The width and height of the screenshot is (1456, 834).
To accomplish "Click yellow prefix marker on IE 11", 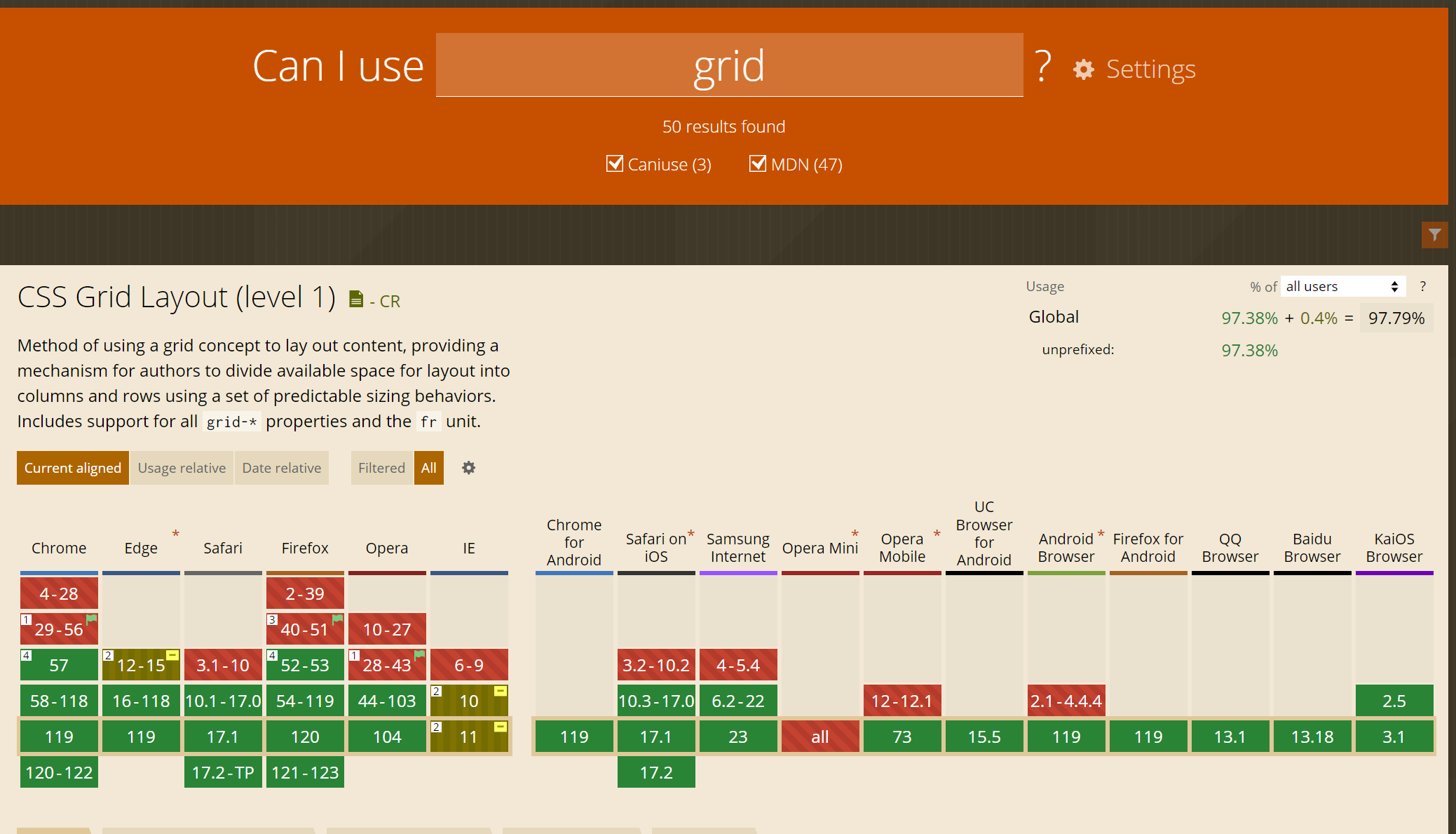I will pyautogui.click(x=501, y=727).
